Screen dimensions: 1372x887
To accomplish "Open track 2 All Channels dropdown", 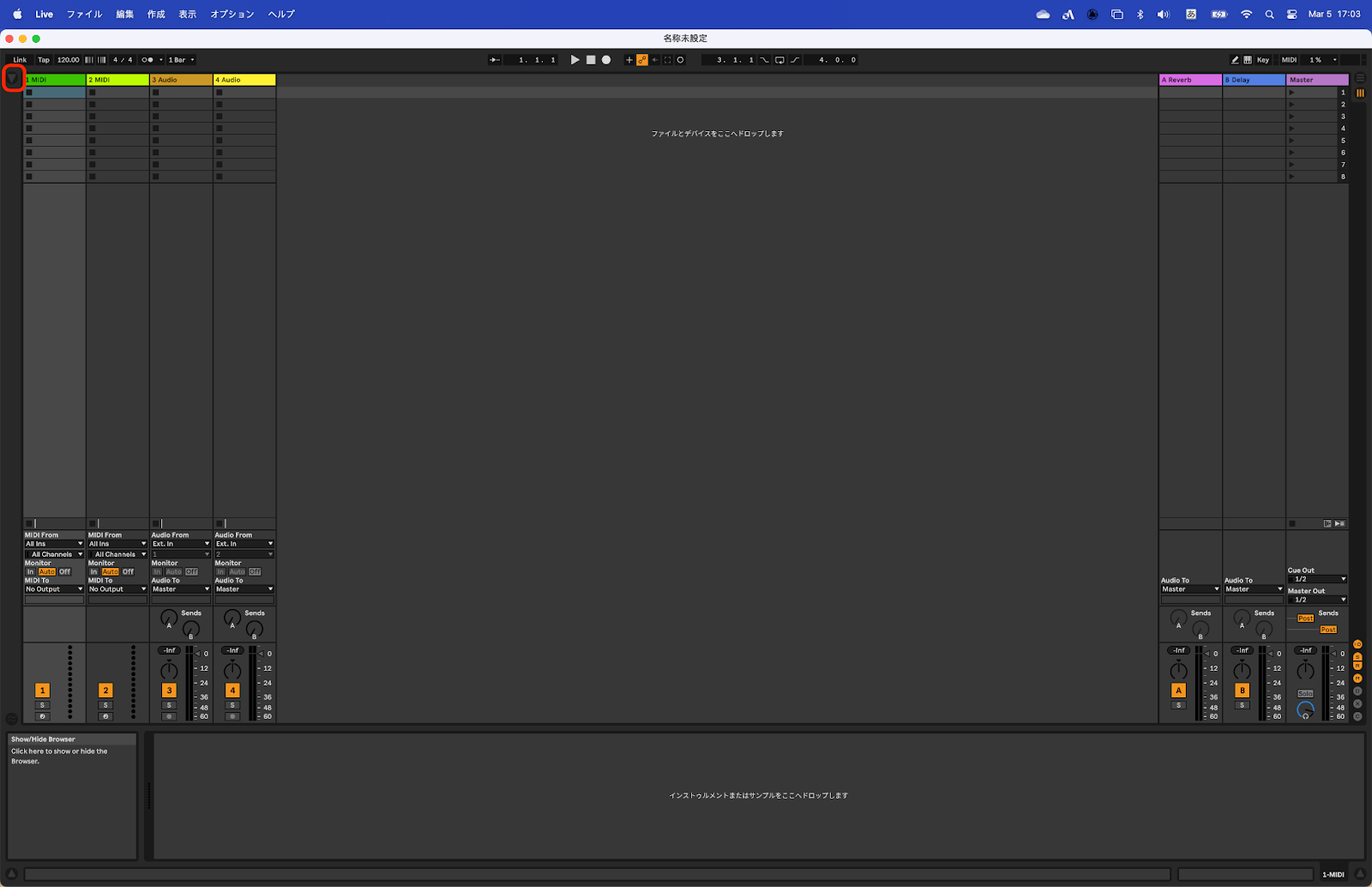I will coord(117,554).
